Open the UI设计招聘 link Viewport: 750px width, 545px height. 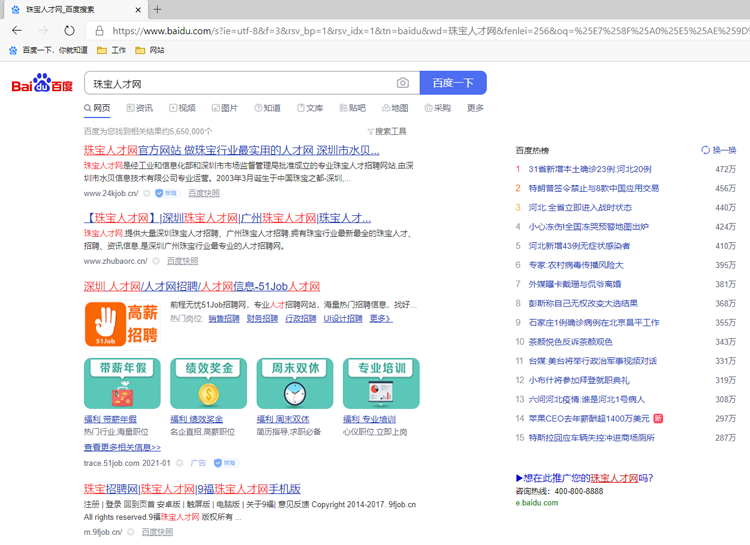coord(343,319)
